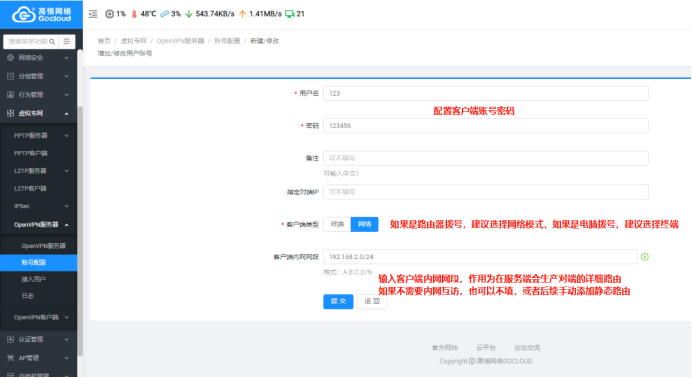Collapse sidebar with top fold icon
692x378 pixels.
(x=93, y=14)
